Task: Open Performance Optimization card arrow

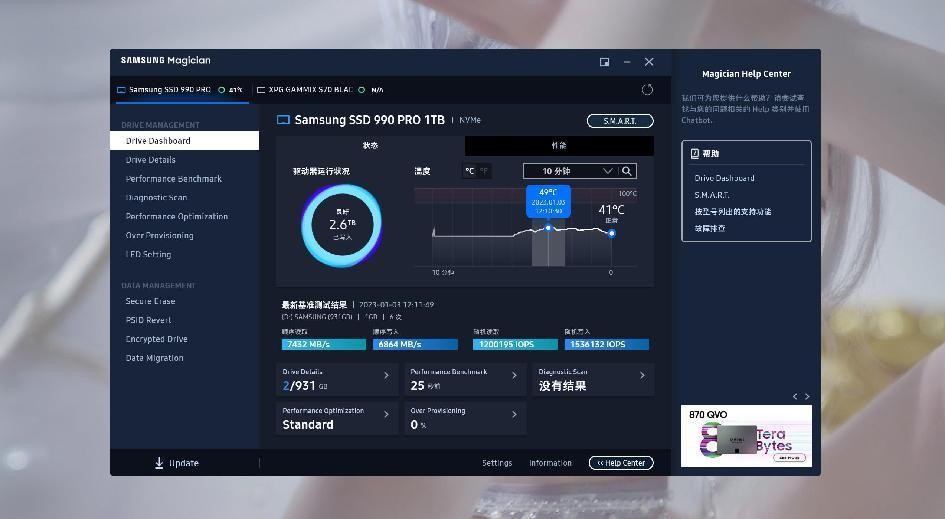Action: coord(386,414)
